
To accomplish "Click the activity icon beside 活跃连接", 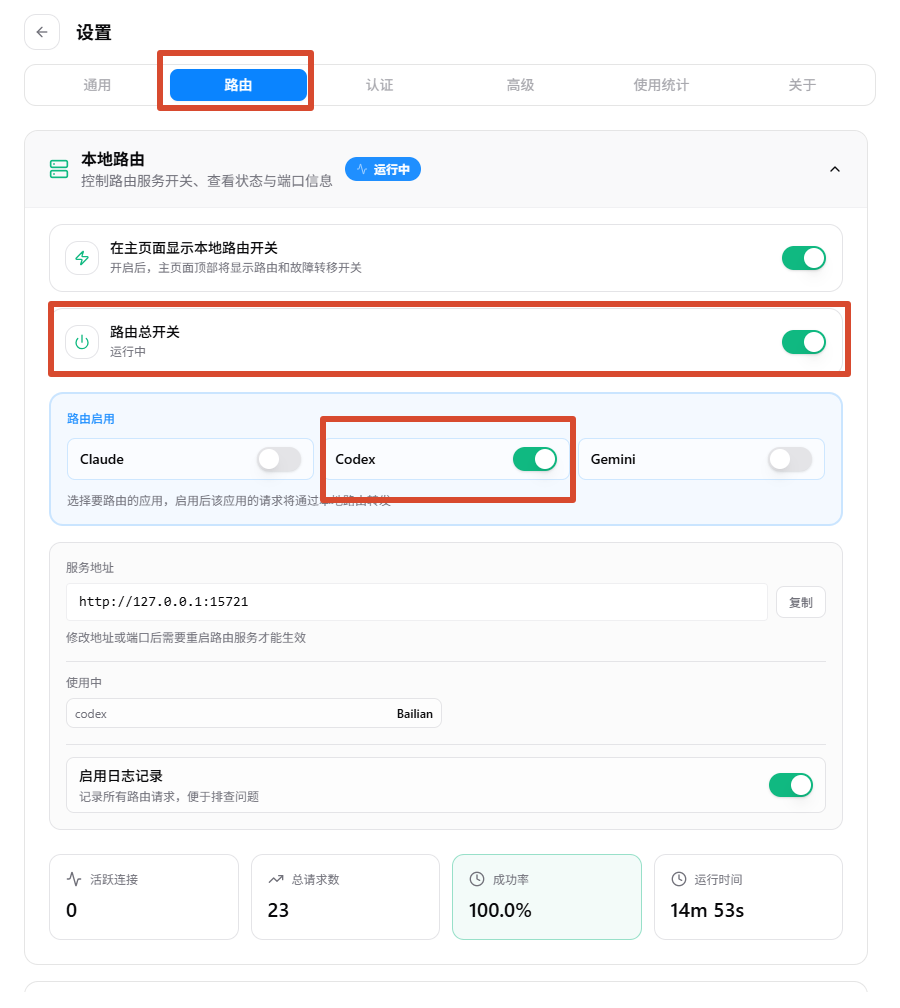I will [74, 879].
